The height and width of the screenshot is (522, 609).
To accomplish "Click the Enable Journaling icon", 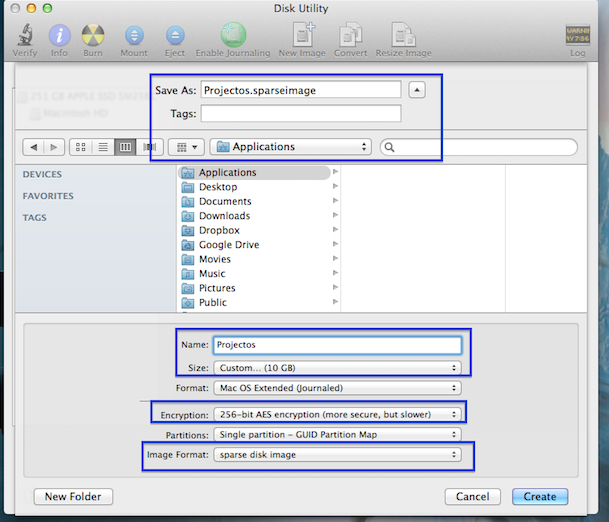I will (x=233, y=37).
